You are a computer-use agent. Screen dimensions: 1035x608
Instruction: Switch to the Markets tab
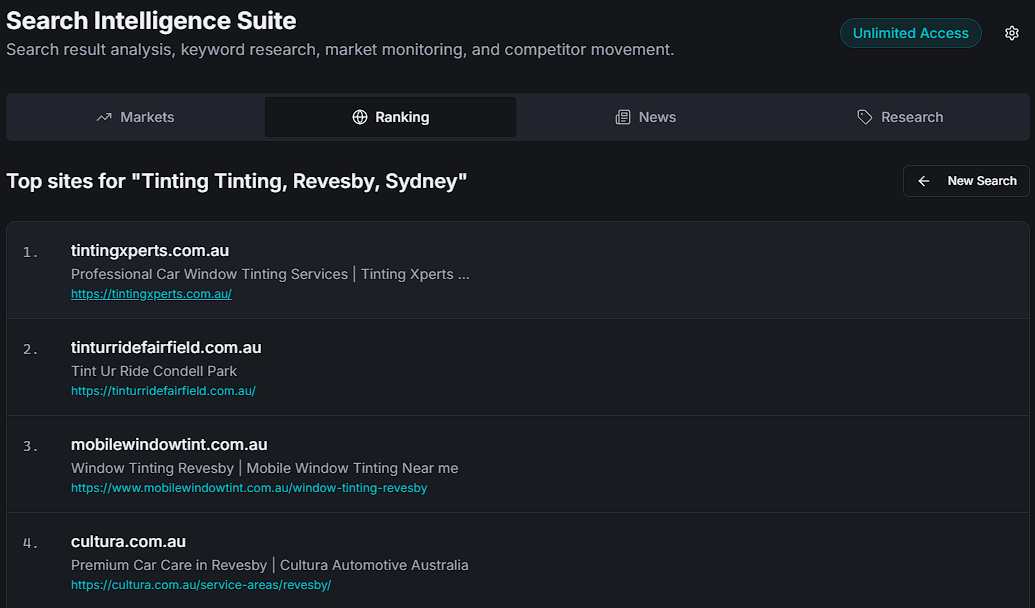pos(135,117)
